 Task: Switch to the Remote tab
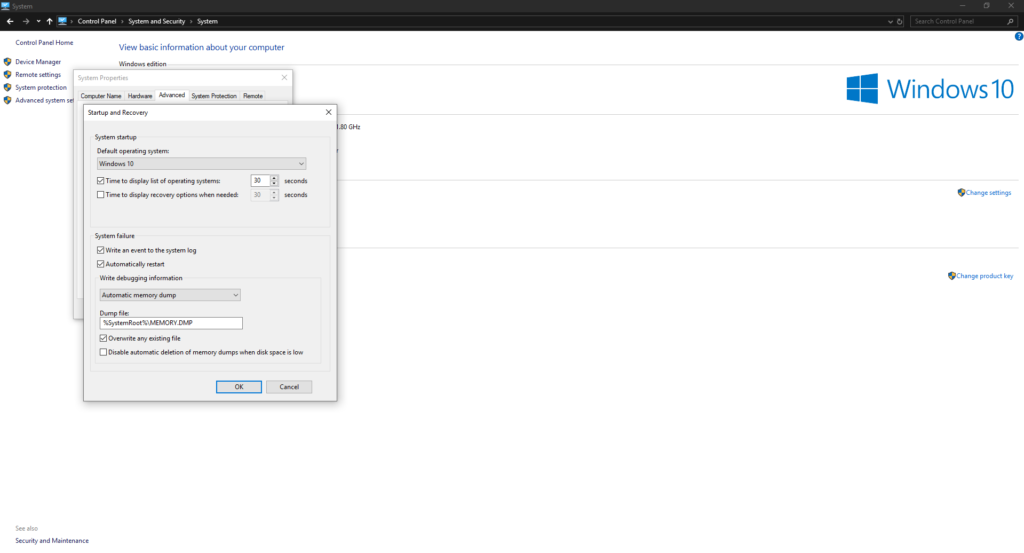pyautogui.click(x=253, y=96)
